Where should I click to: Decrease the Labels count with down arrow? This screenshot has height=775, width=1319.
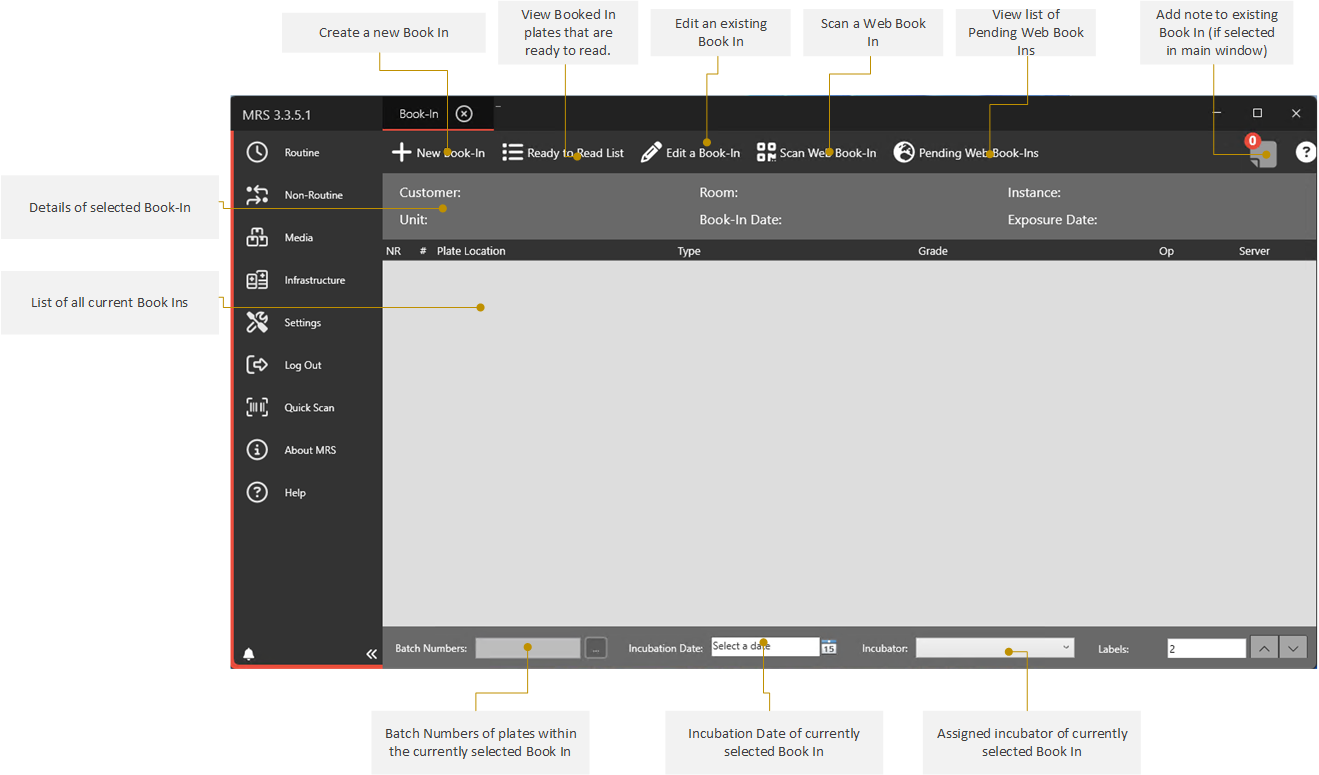1294,648
